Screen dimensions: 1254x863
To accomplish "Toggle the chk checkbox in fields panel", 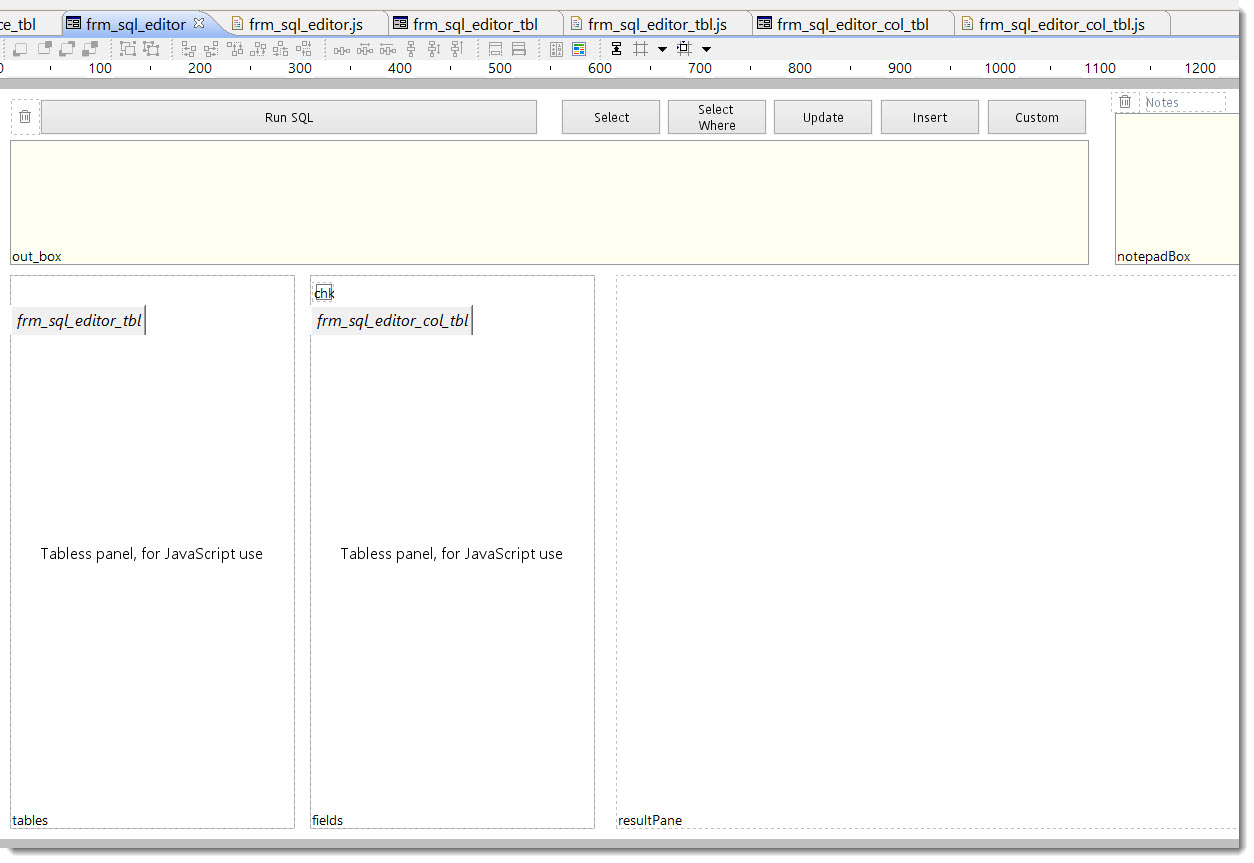I will [x=323, y=292].
